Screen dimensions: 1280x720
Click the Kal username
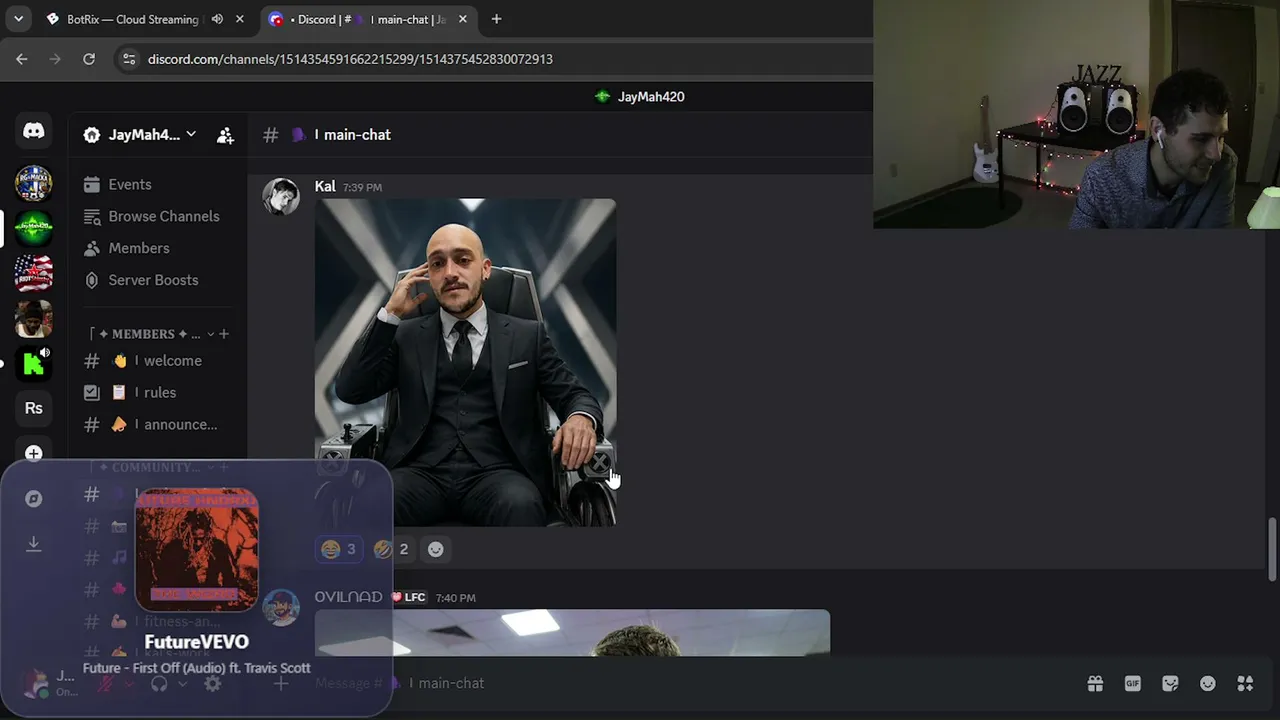[x=325, y=187]
